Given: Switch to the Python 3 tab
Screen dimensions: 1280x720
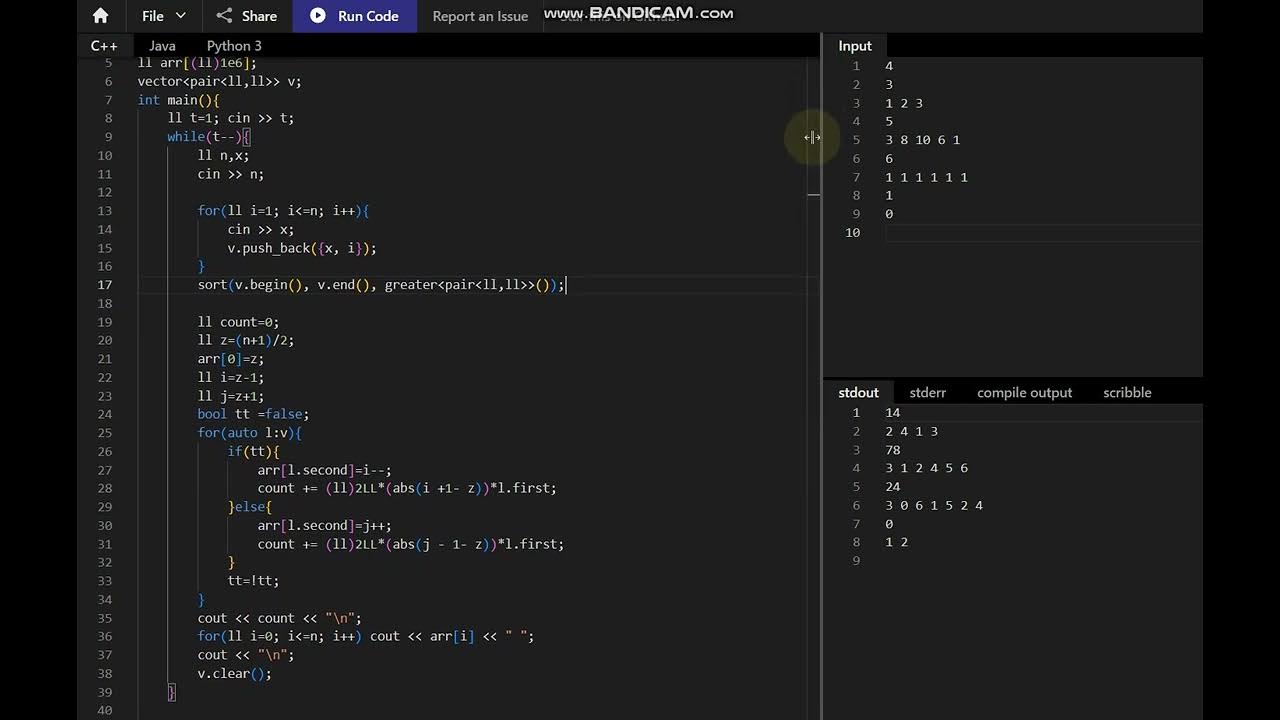Looking at the screenshot, I should click(234, 46).
